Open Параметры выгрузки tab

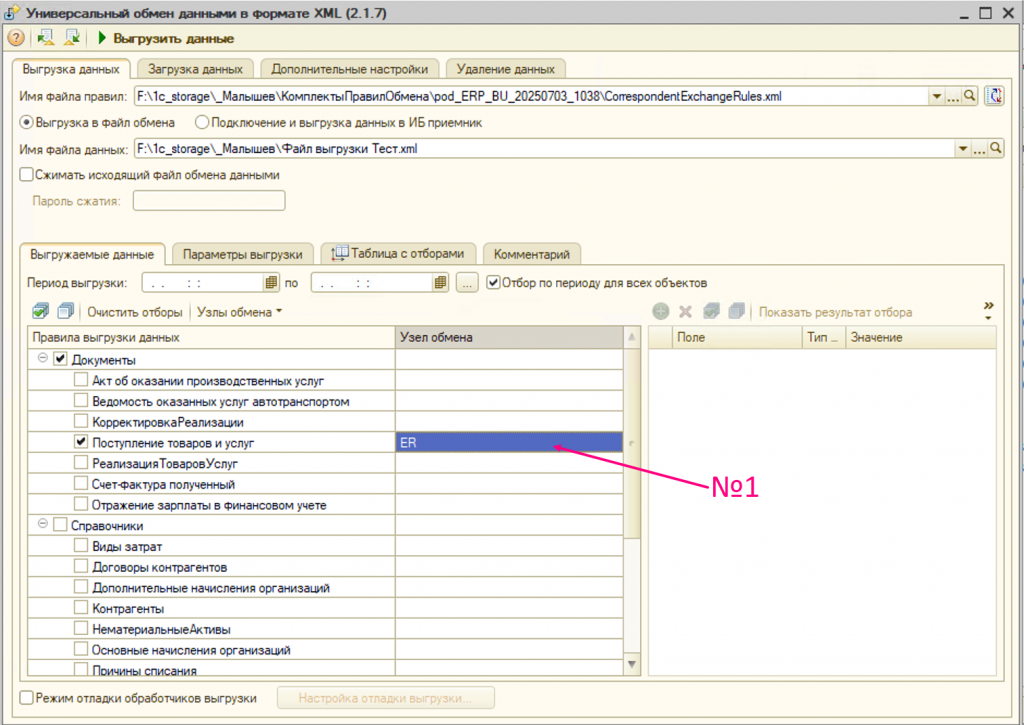tap(242, 254)
